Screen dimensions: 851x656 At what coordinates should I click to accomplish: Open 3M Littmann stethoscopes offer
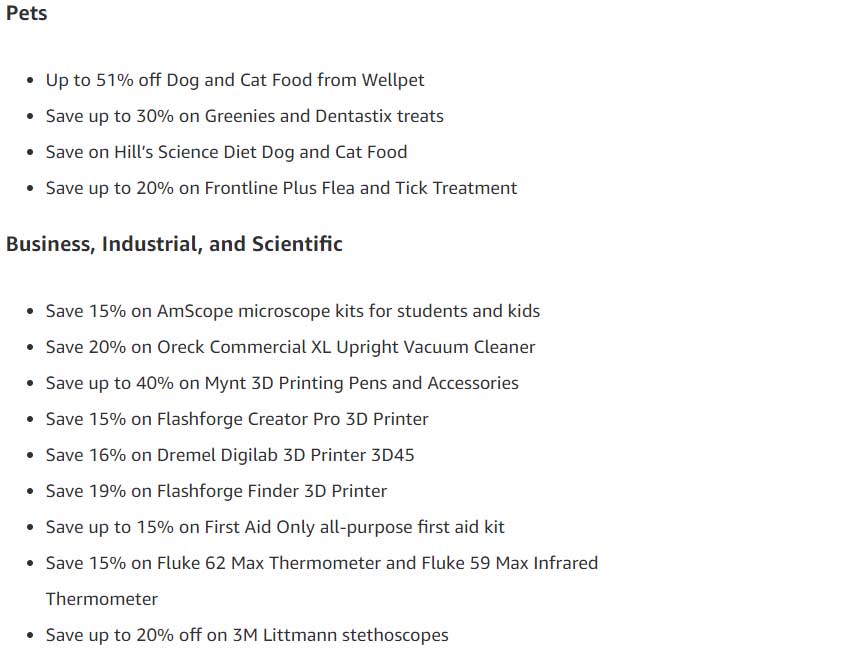[247, 635]
